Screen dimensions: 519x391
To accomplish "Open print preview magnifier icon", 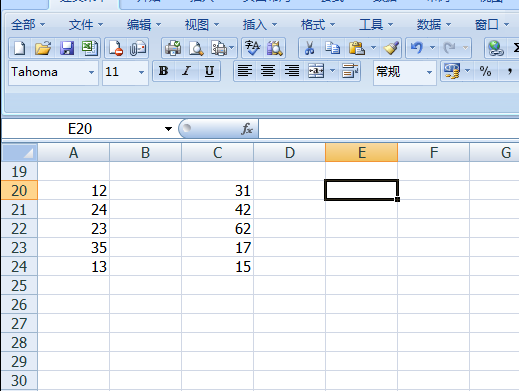I will [196, 48].
